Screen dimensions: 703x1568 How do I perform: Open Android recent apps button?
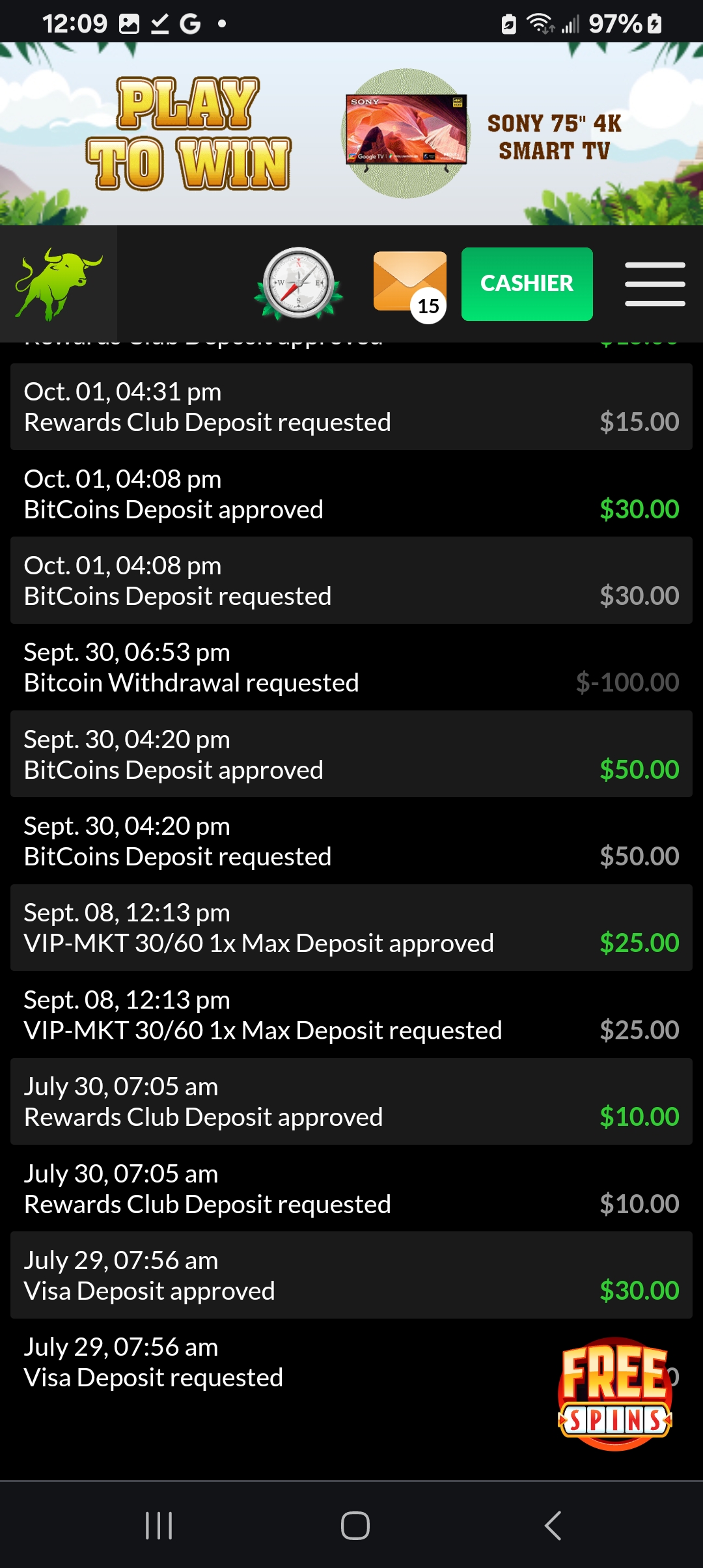pyautogui.click(x=159, y=1525)
